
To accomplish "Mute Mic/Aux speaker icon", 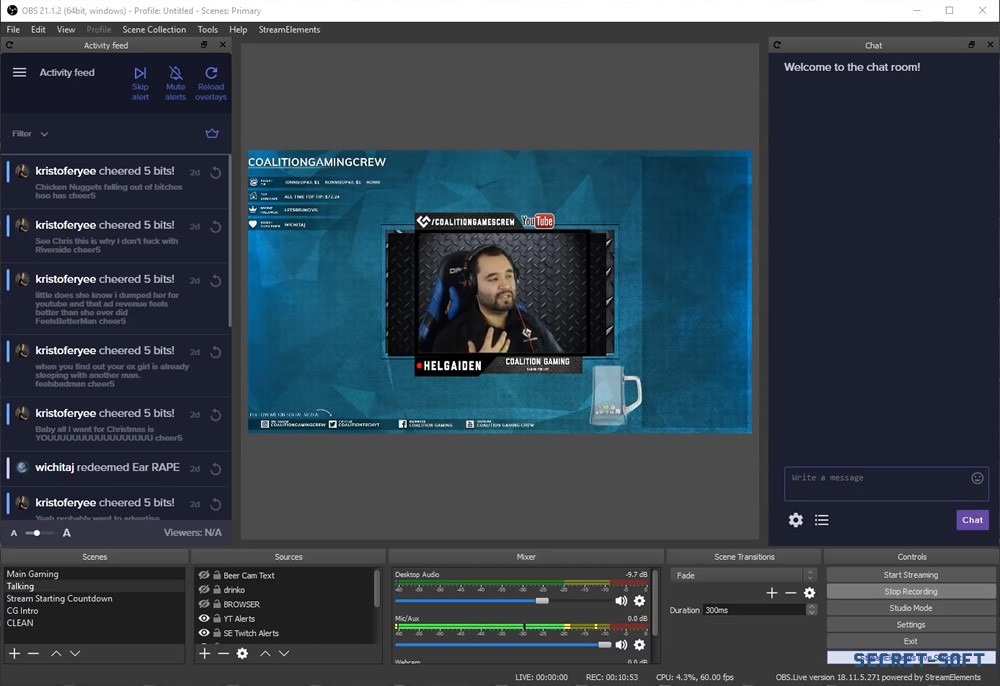I will coord(621,645).
